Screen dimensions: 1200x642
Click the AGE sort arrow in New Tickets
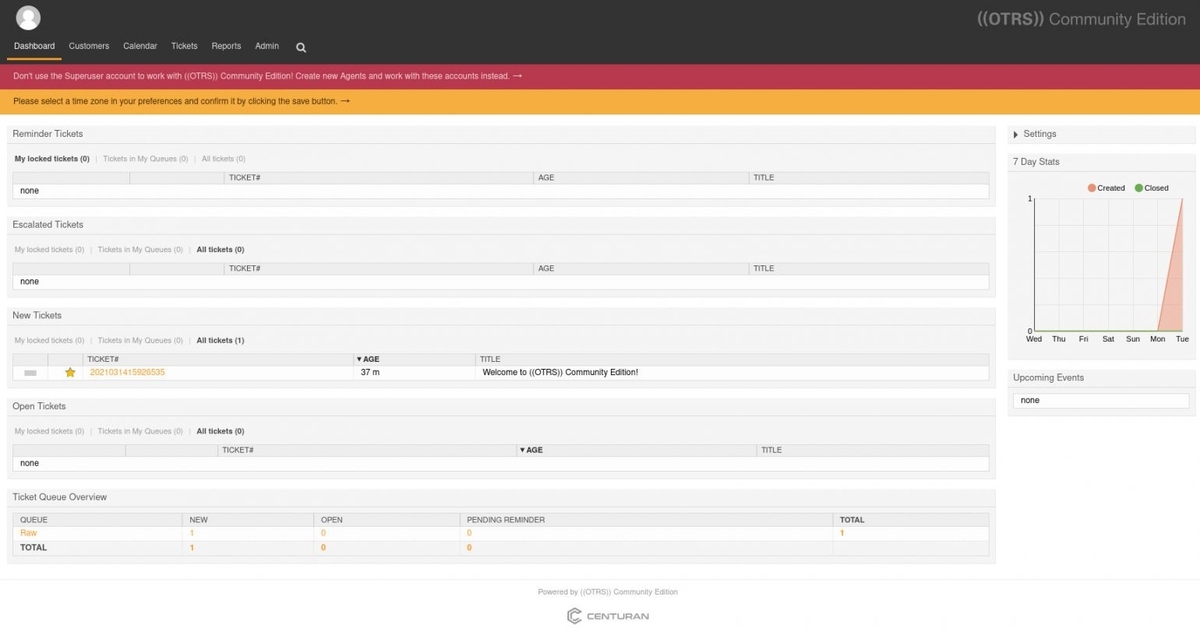pos(358,358)
